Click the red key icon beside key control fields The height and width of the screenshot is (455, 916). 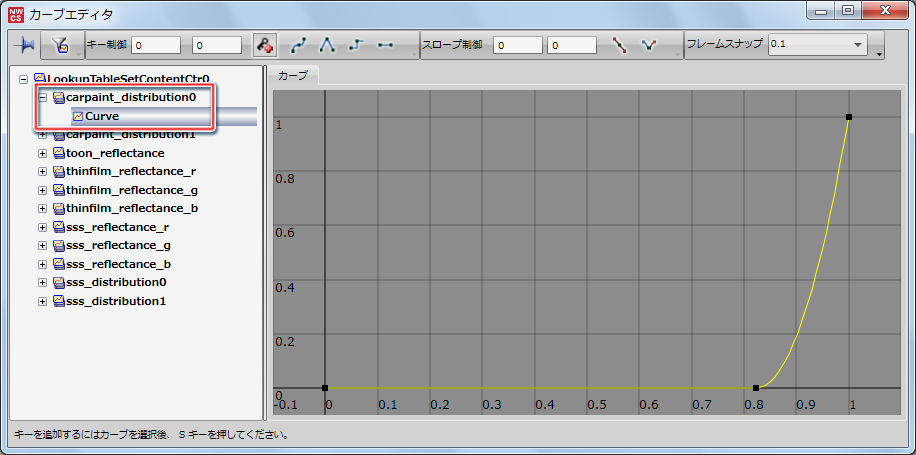[x=264, y=45]
